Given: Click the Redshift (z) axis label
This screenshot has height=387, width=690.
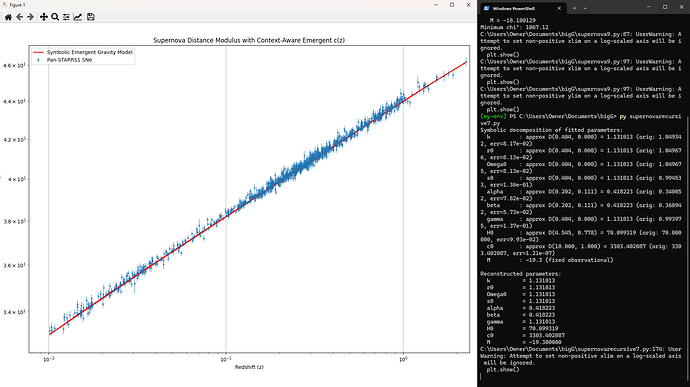Looking at the screenshot, I should pos(249,367).
